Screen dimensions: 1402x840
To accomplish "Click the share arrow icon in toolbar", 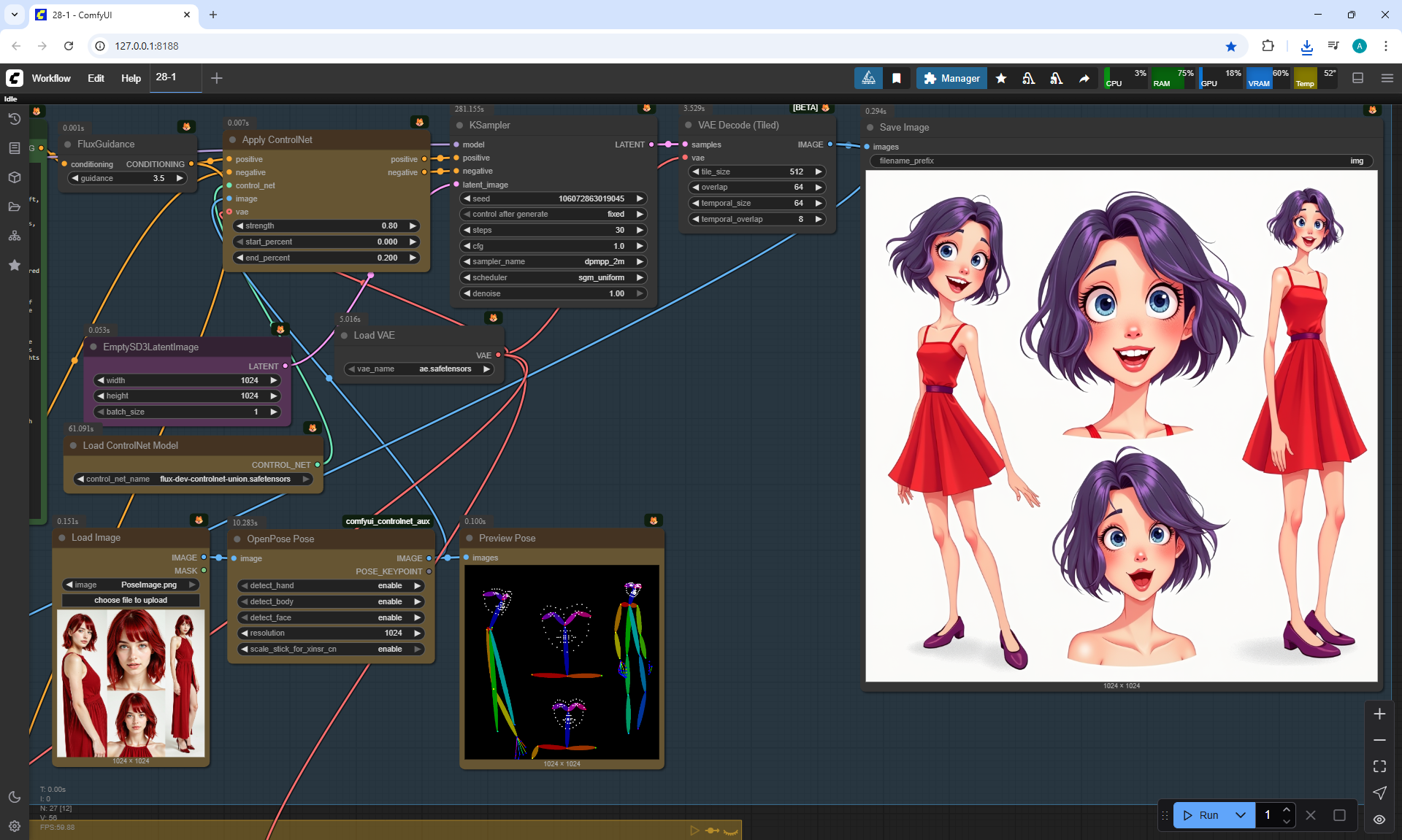I will 1084,78.
